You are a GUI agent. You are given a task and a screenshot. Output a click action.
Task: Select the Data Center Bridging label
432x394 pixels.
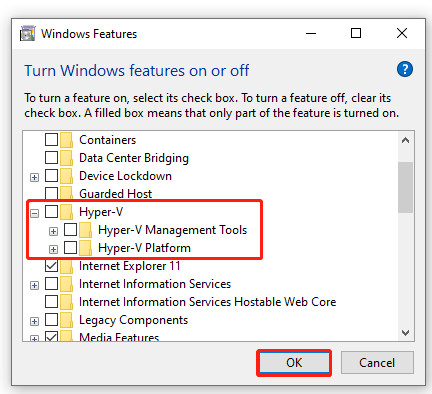tap(134, 158)
